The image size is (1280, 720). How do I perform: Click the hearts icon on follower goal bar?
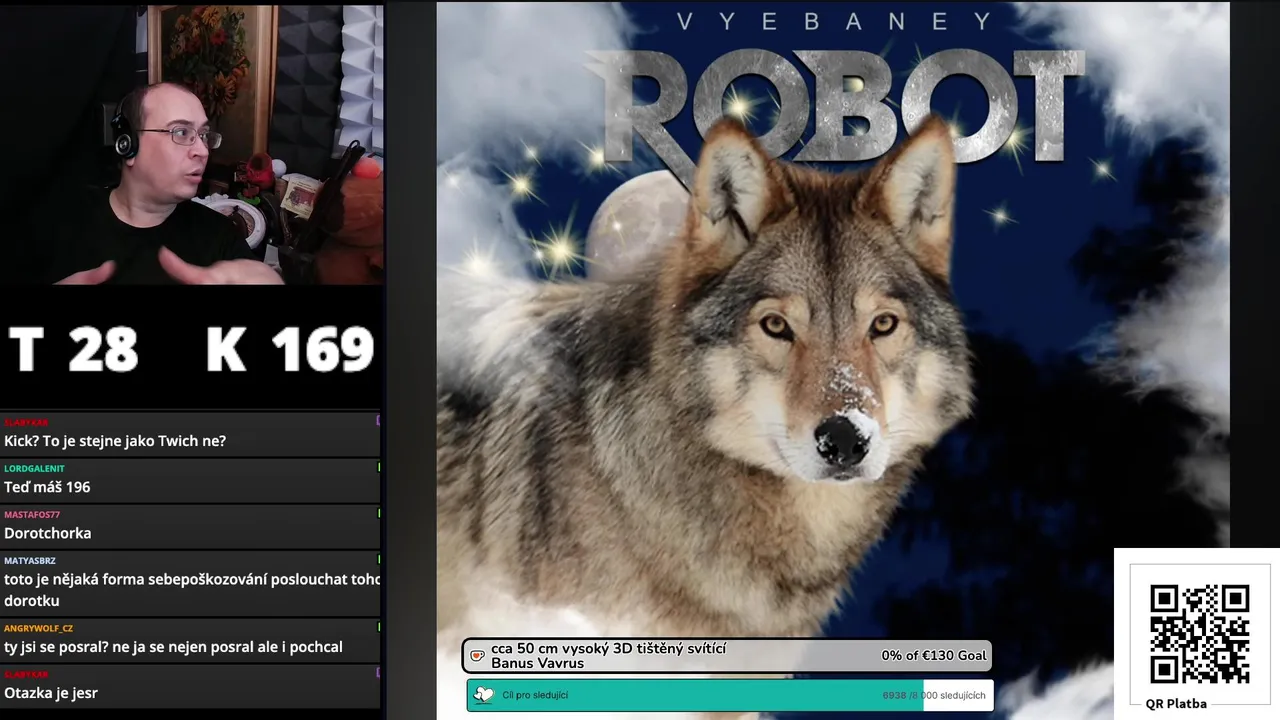(484, 695)
